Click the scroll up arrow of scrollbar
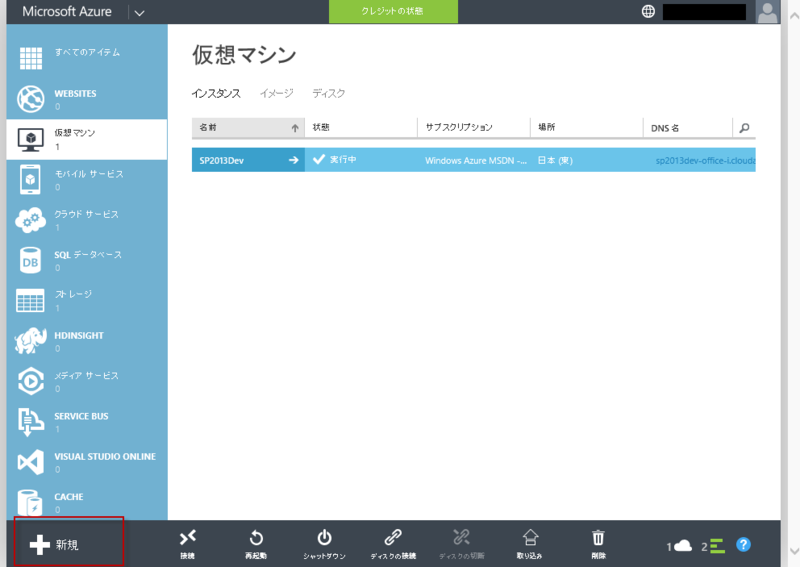This screenshot has height=567, width=800. click(794, 15)
